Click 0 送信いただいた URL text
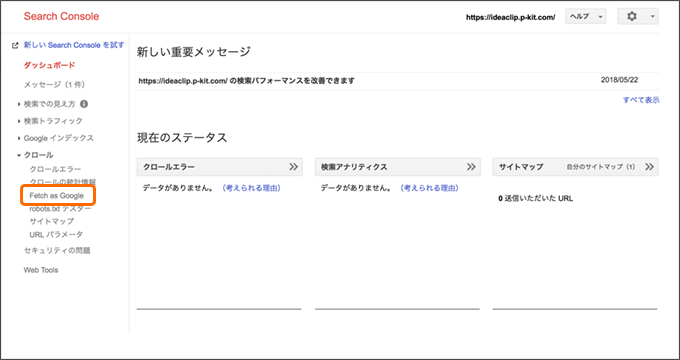This screenshot has width=680, height=360. point(536,199)
